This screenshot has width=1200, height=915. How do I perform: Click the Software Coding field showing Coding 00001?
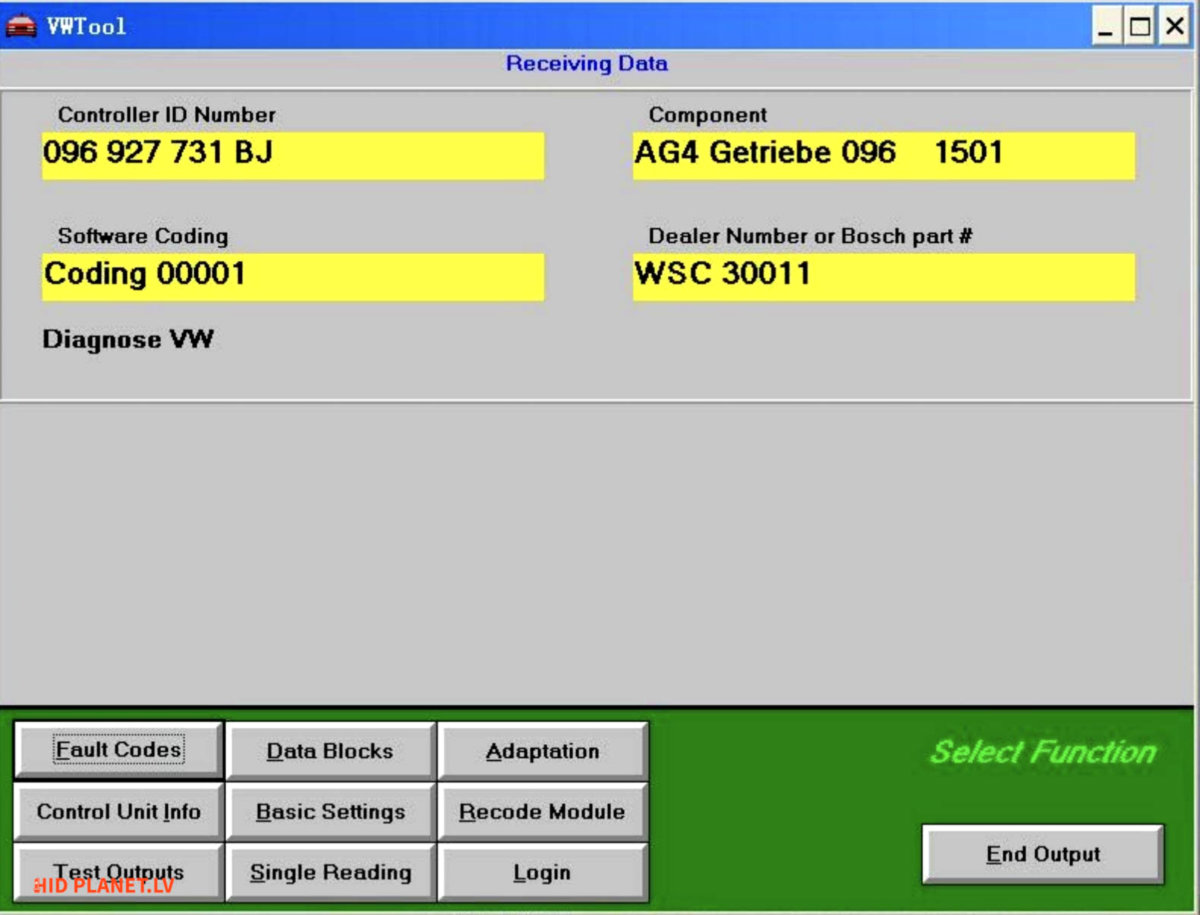click(x=291, y=277)
